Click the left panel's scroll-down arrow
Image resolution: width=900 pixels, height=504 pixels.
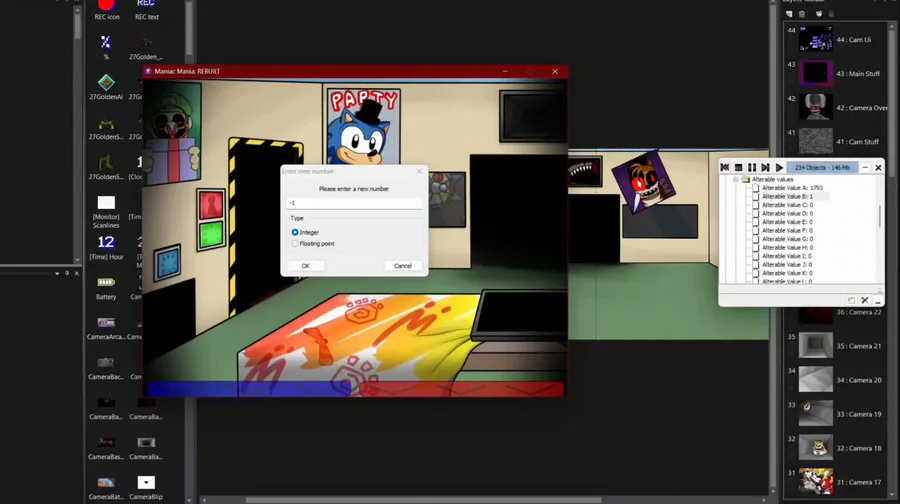tap(77, 260)
